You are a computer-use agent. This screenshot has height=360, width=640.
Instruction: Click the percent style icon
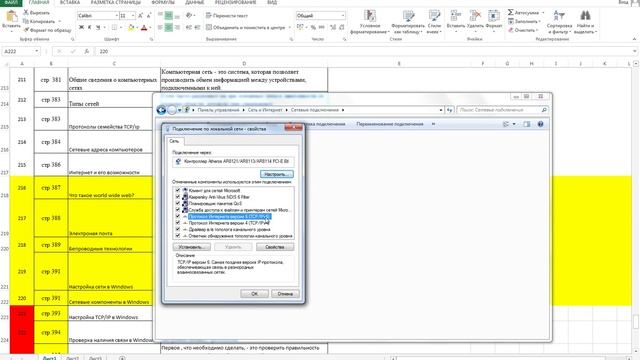[x=313, y=27]
